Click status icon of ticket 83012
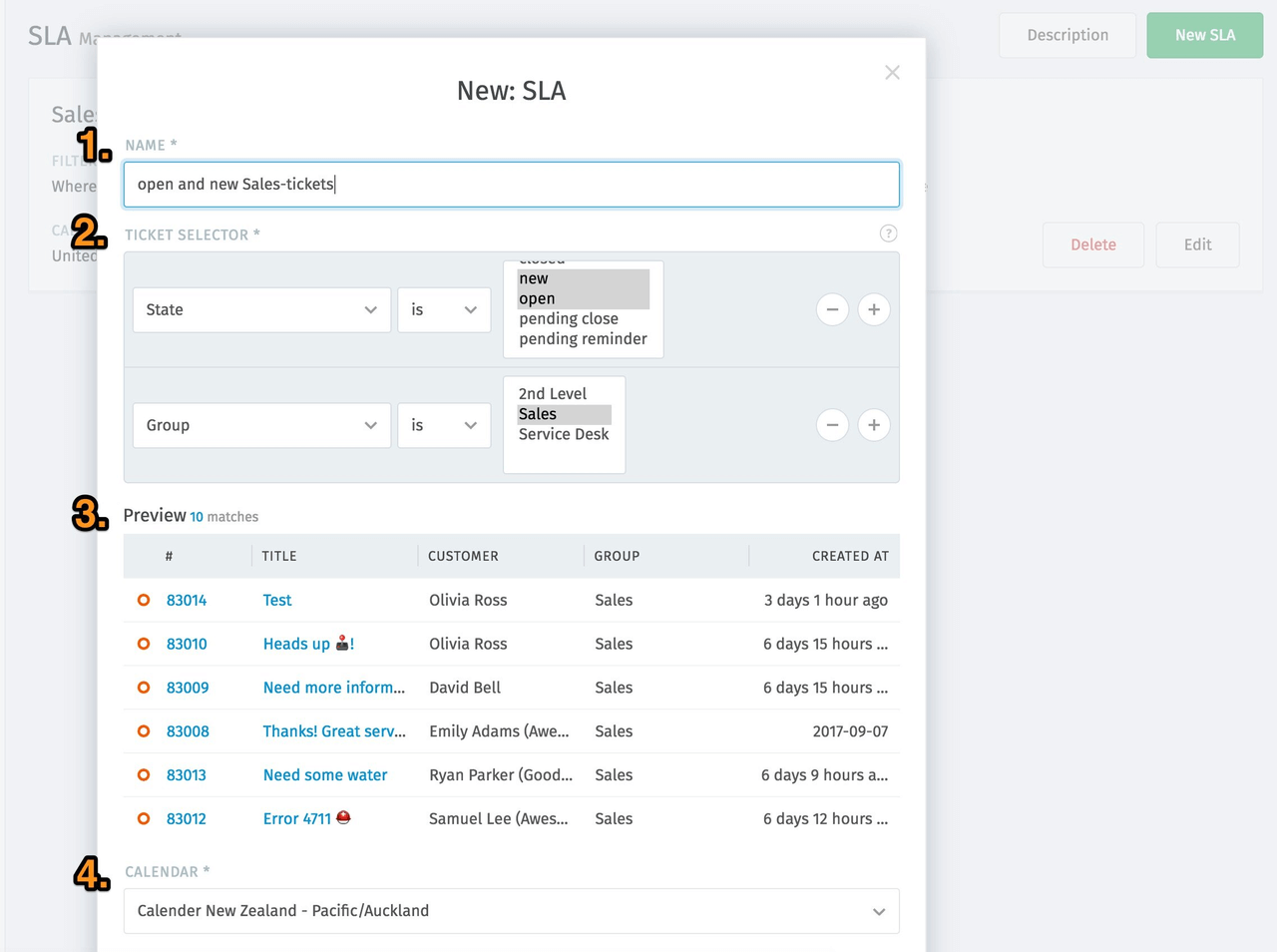1277x952 pixels. point(144,818)
